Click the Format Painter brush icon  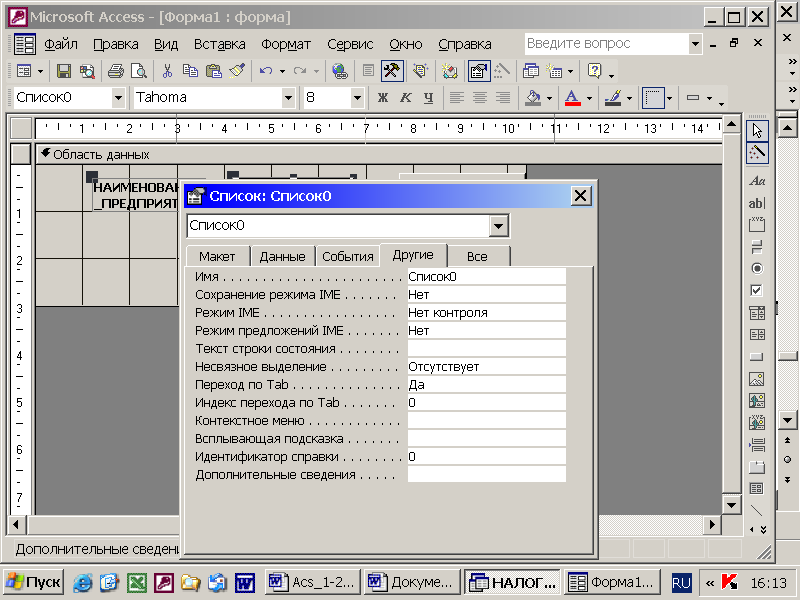[237, 71]
